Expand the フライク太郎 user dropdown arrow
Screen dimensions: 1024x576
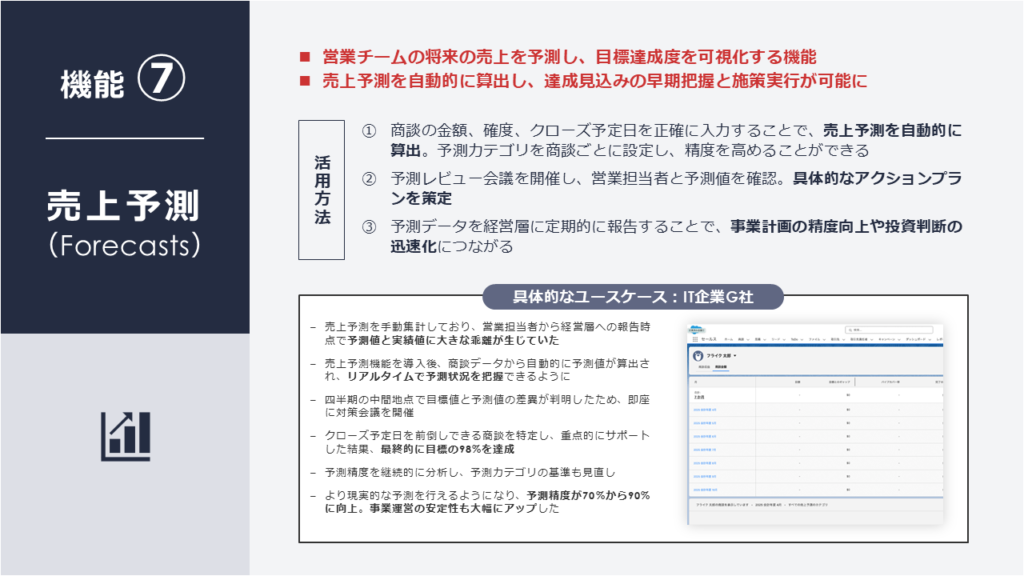point(736,355)
